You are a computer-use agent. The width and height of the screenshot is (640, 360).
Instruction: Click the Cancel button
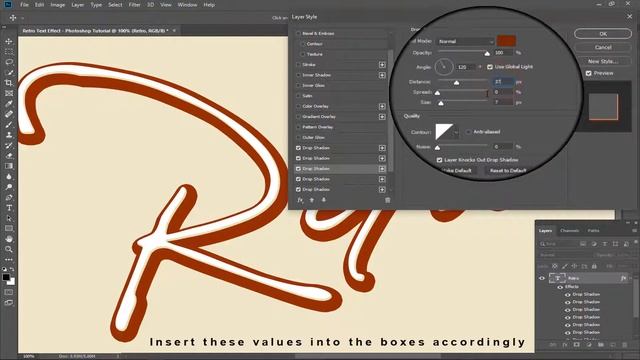(603, 47)
